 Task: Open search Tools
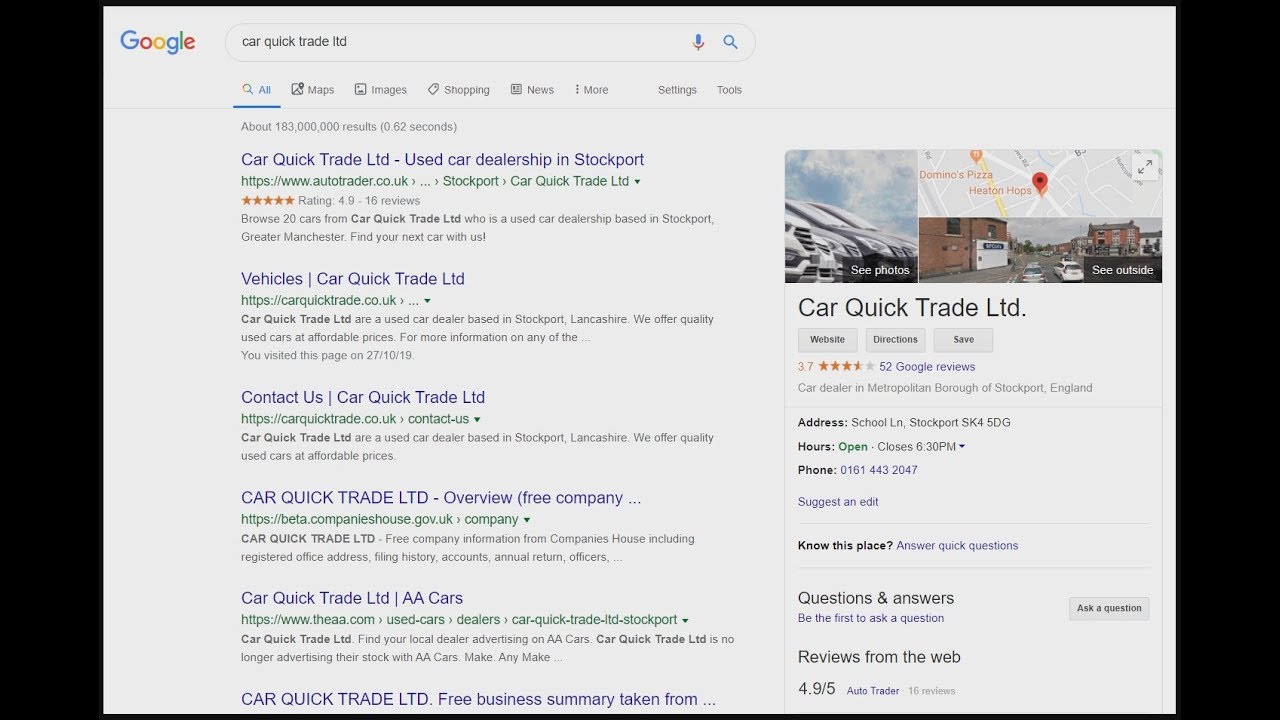[x=729, y=89]
